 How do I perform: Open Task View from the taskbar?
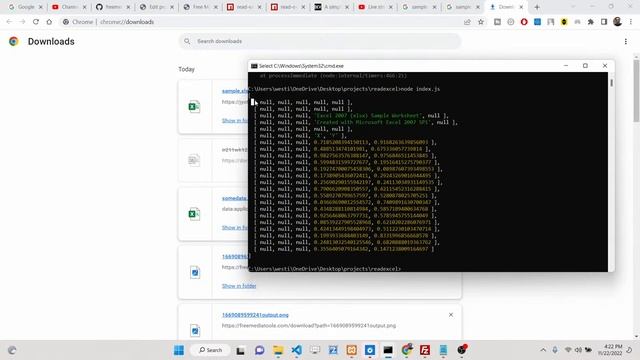click(x=240, y=350)
